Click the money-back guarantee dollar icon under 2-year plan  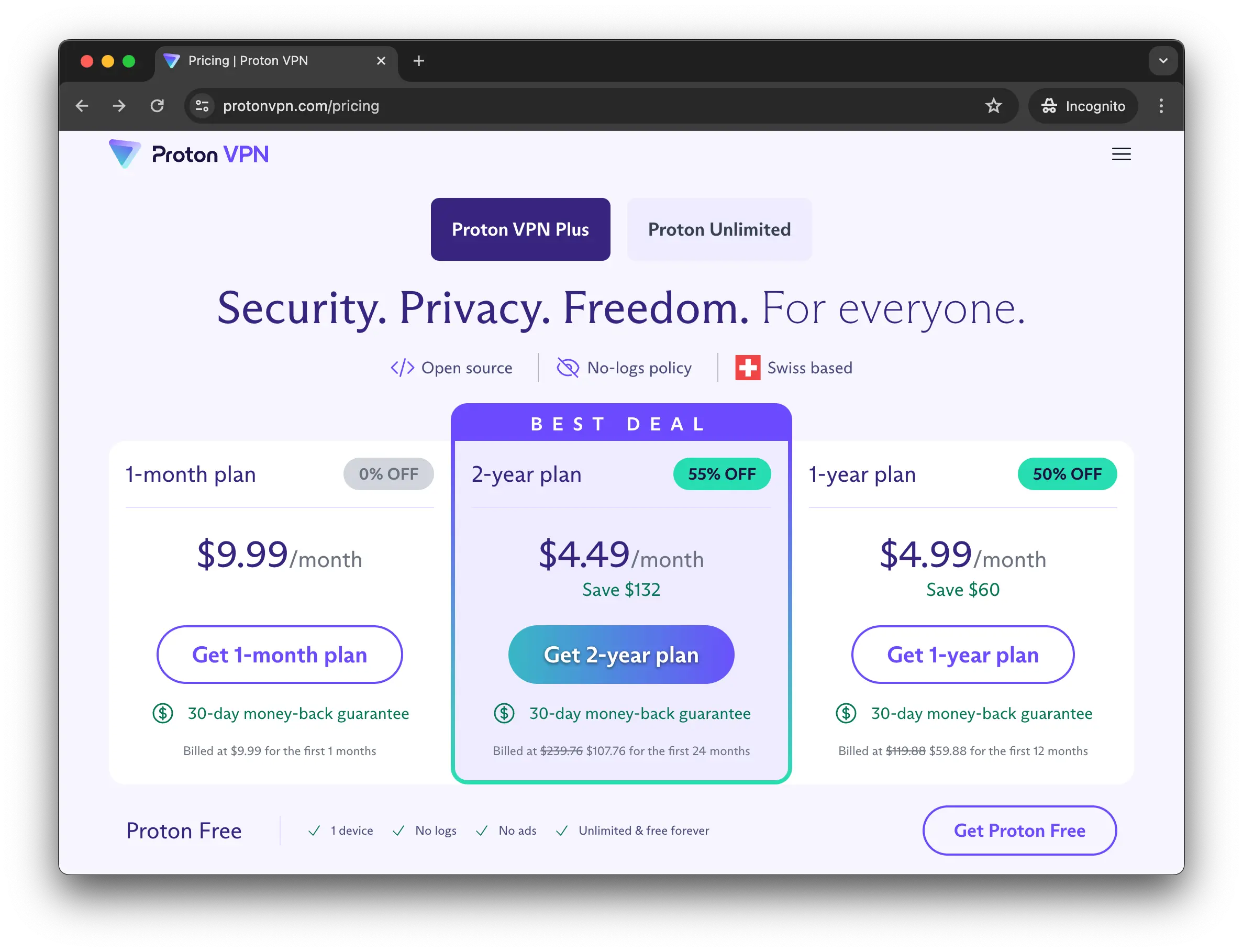coord(503,713)
